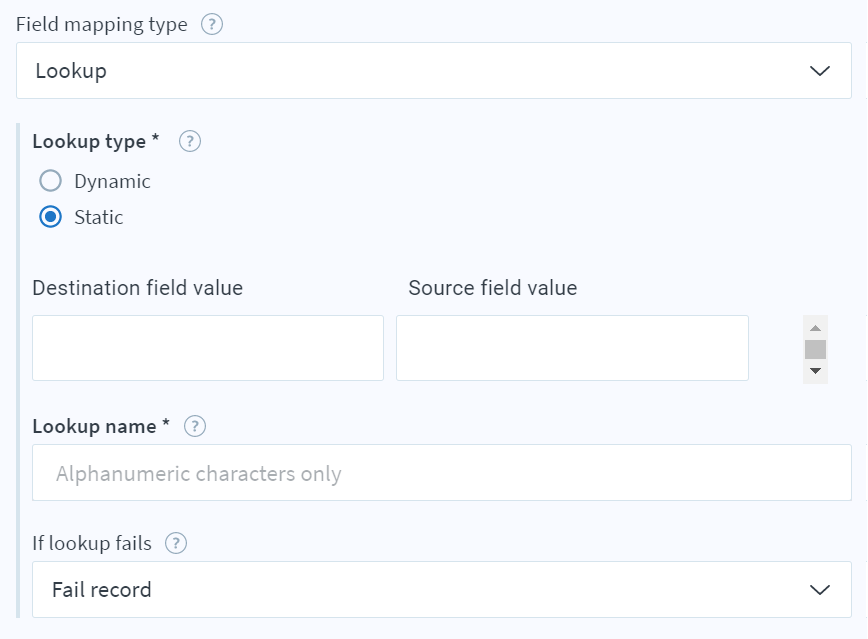Viewport: 868px width, 639px height.
Task: Click the If lookup fails dropdown chevron
Action: tap(820, 590)
